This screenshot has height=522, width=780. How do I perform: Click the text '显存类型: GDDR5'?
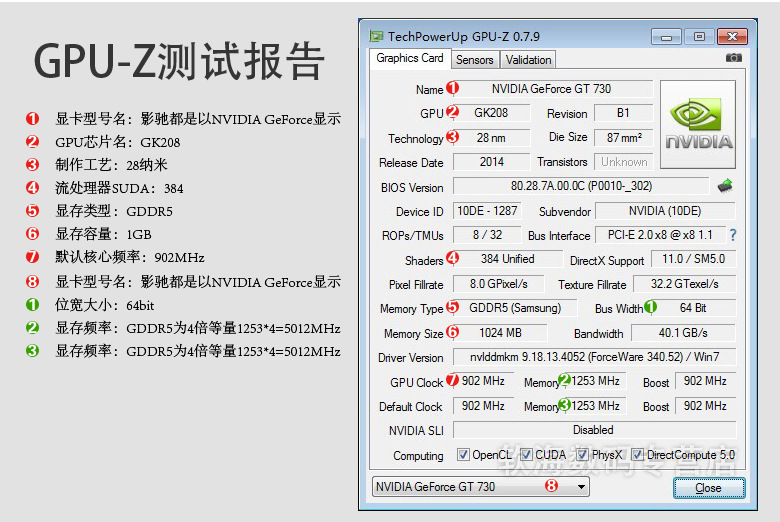[113, 211]
